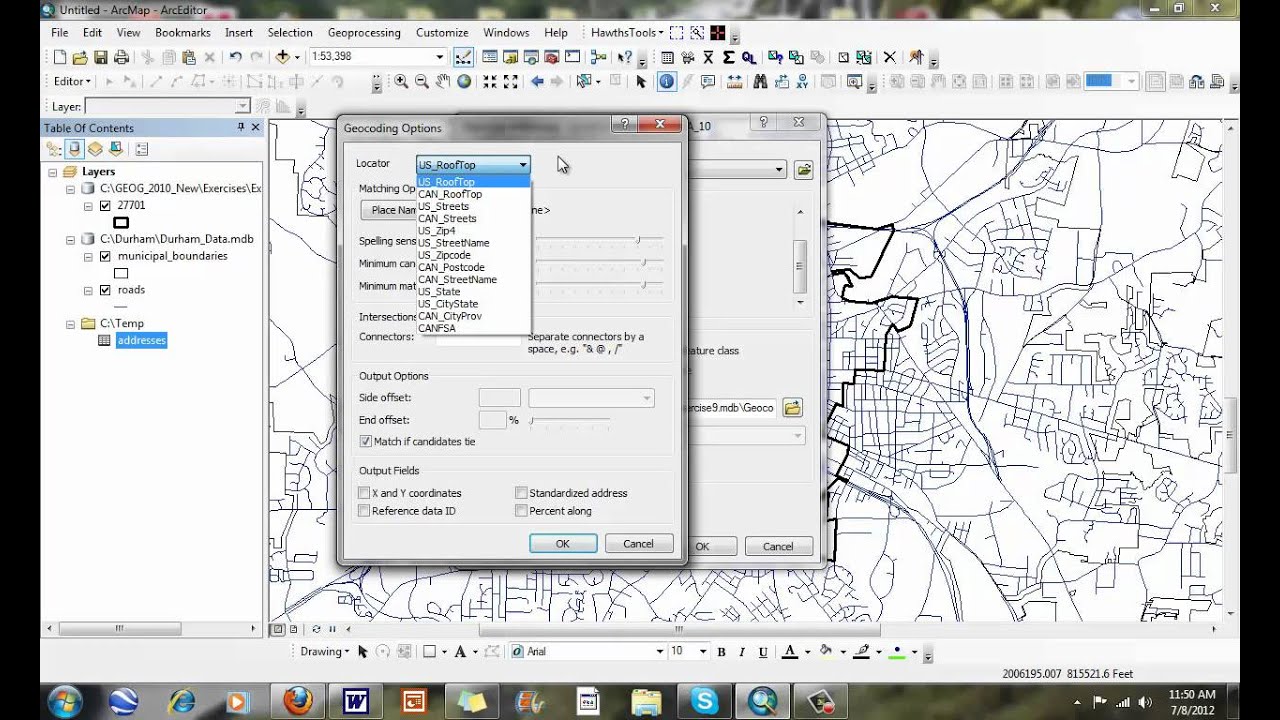Click the Go To XY tool
Image resolution: width=1280 pixels, height=720 pixels.
point(804,82)
